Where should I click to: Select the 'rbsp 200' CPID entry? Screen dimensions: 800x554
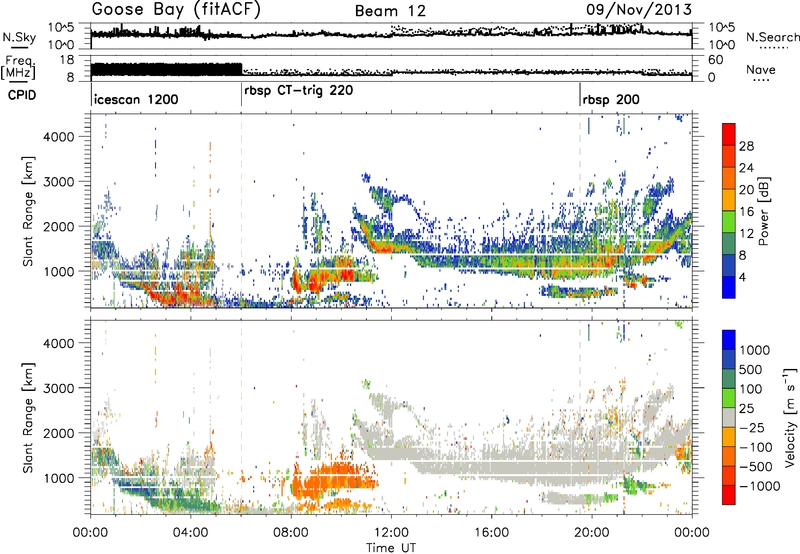coord(611,99)
